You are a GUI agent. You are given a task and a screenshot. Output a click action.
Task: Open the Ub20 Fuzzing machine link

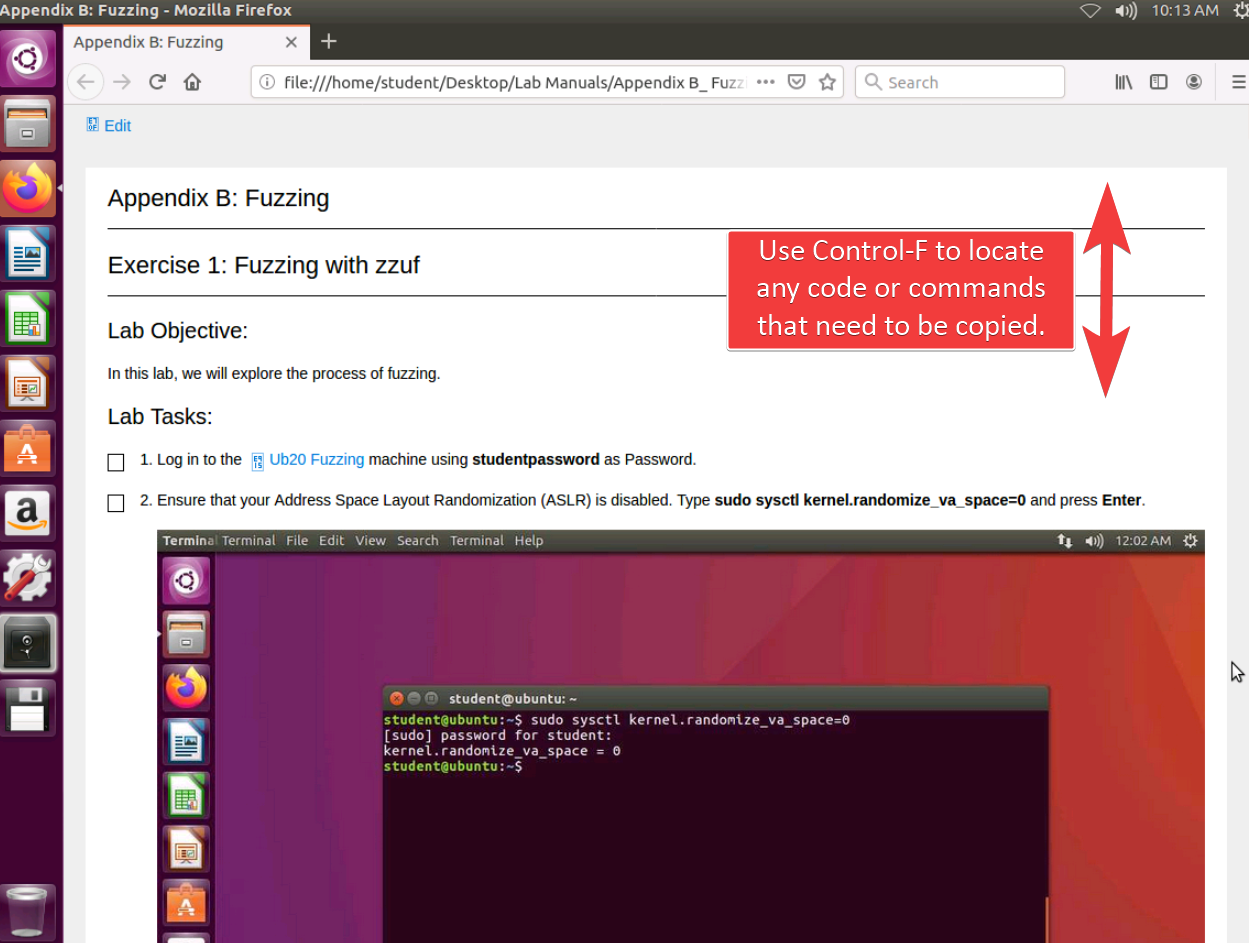316,460
